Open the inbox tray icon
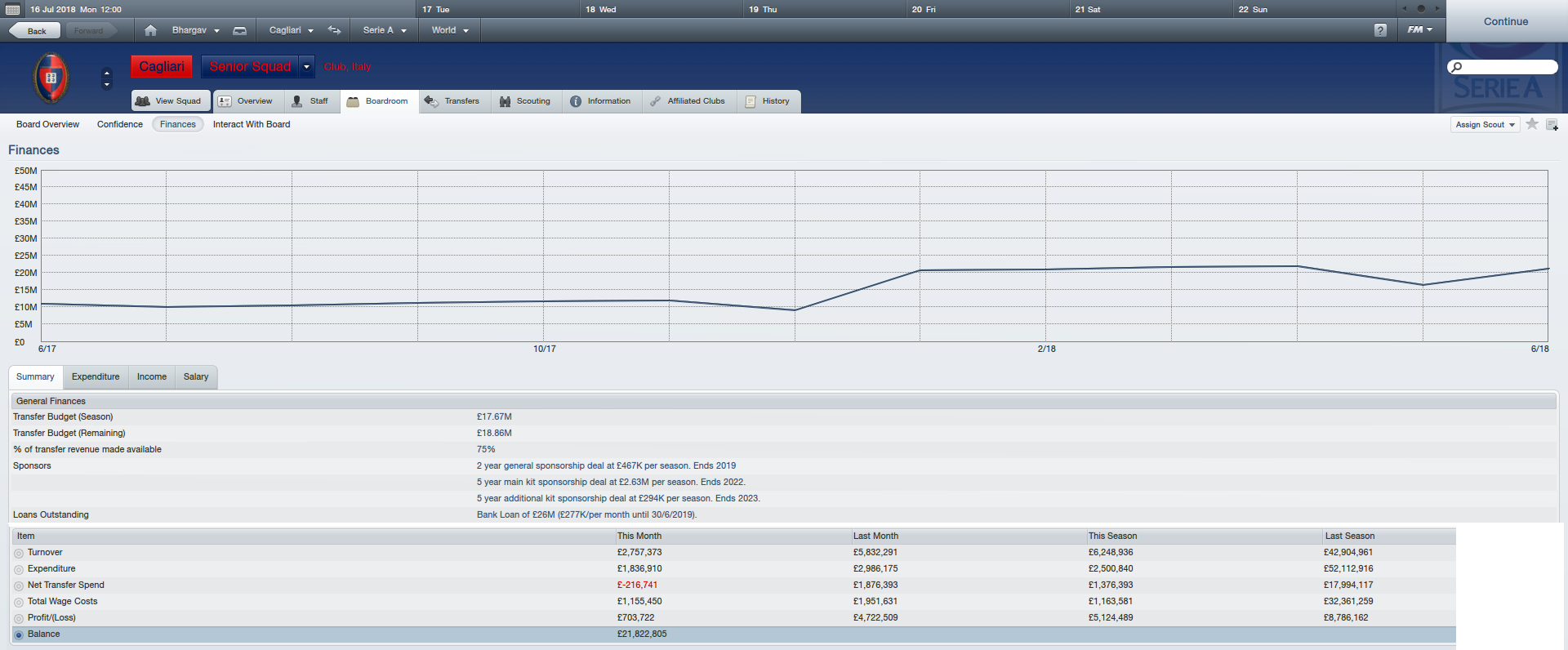 [240, 30]
